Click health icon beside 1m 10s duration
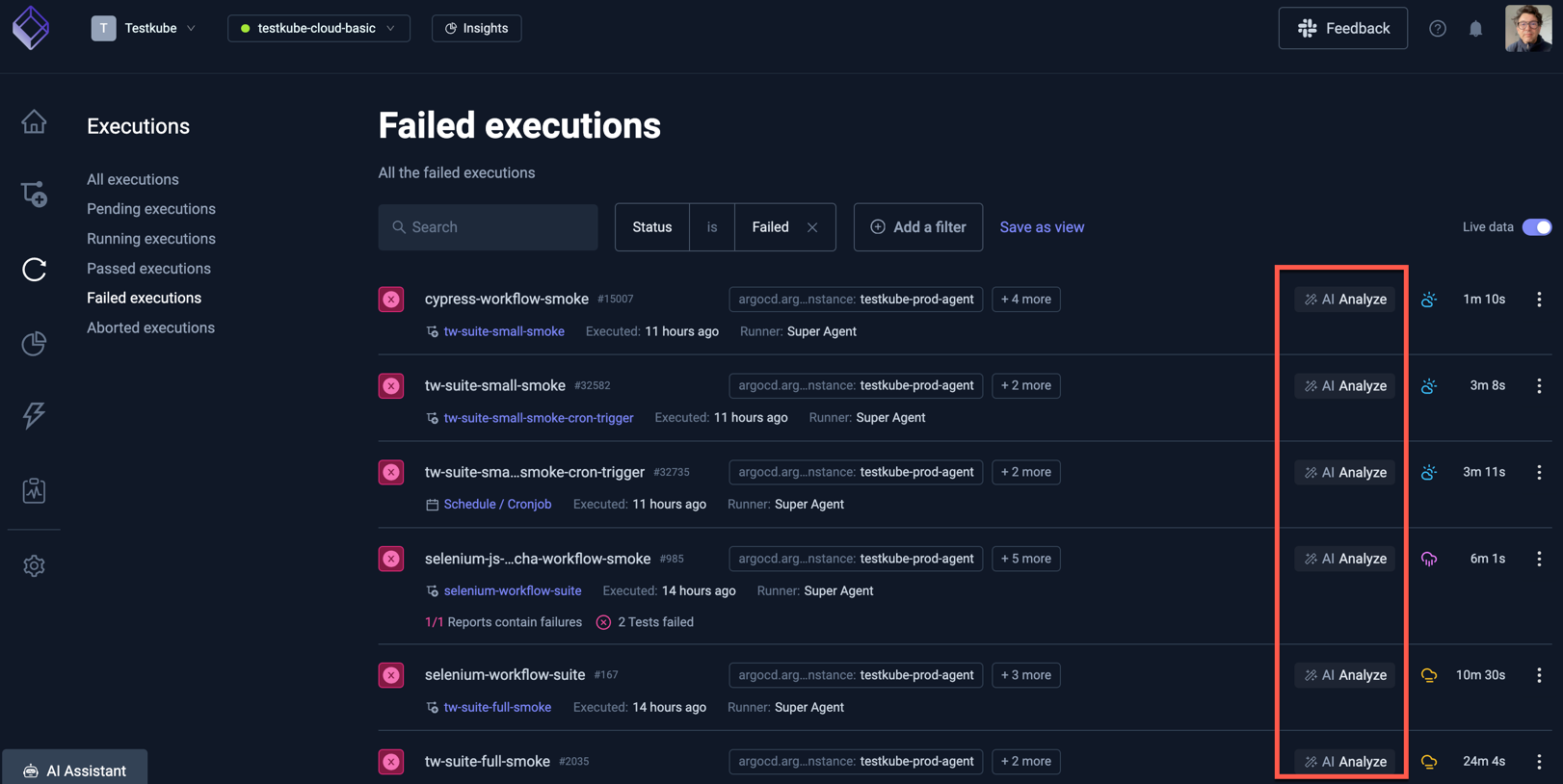Screen dimensions: 1563x784 1429,300
